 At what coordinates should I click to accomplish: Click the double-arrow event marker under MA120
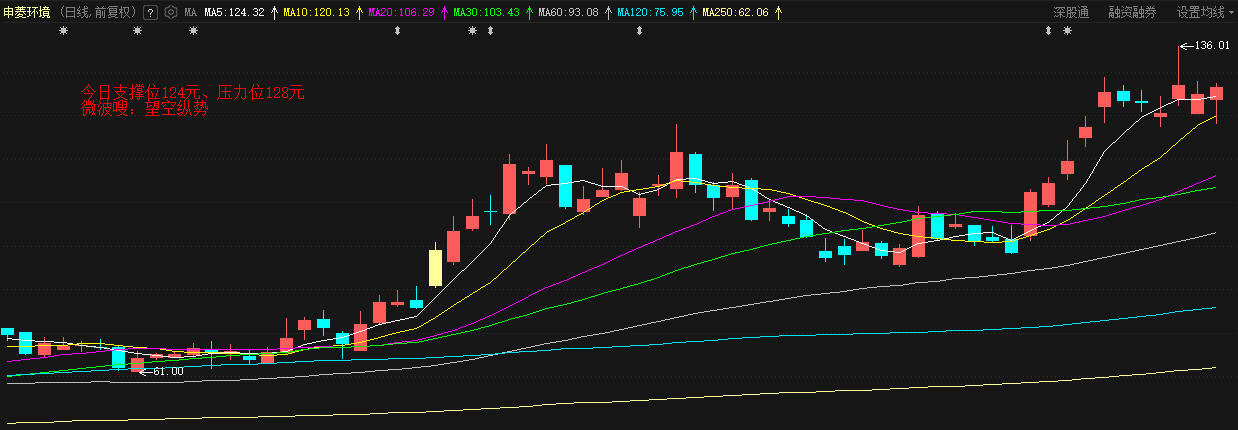[x=639, y=31]
